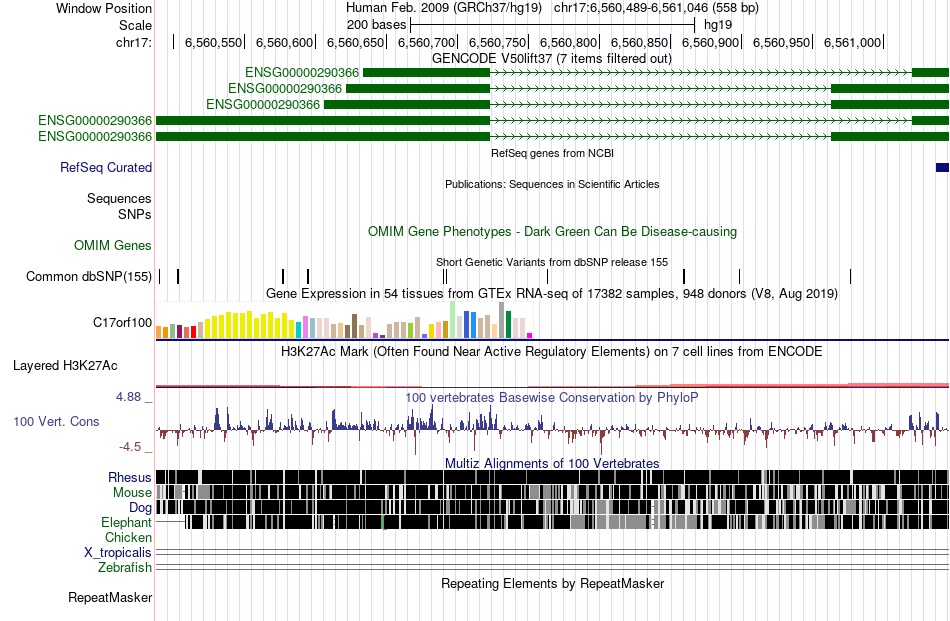950x621 pixels.
Task: Select the bottom ENSG00000290366 transcript label
Action: [x=95, y=136]
